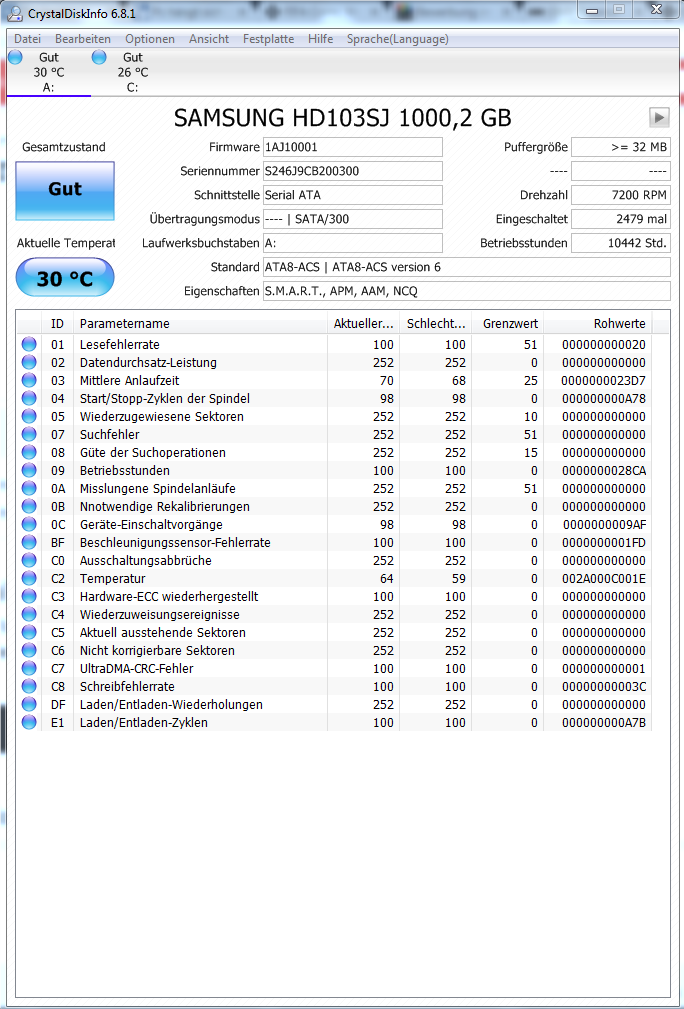Select raw value 0000000023D7
The width and height of the screenshot is (684, 1009).
tap(604, 380)
